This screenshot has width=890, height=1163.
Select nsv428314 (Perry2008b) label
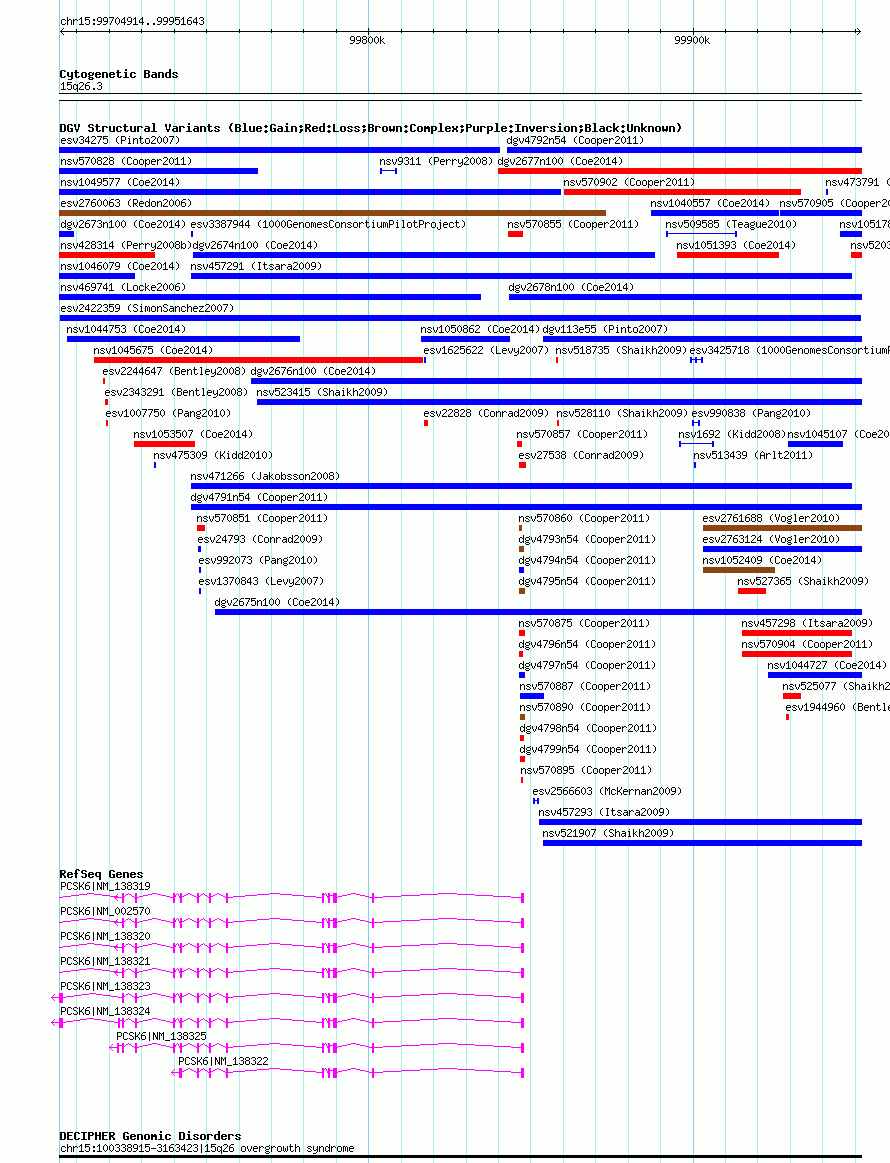pyautogui.click(x=125, y=245)
